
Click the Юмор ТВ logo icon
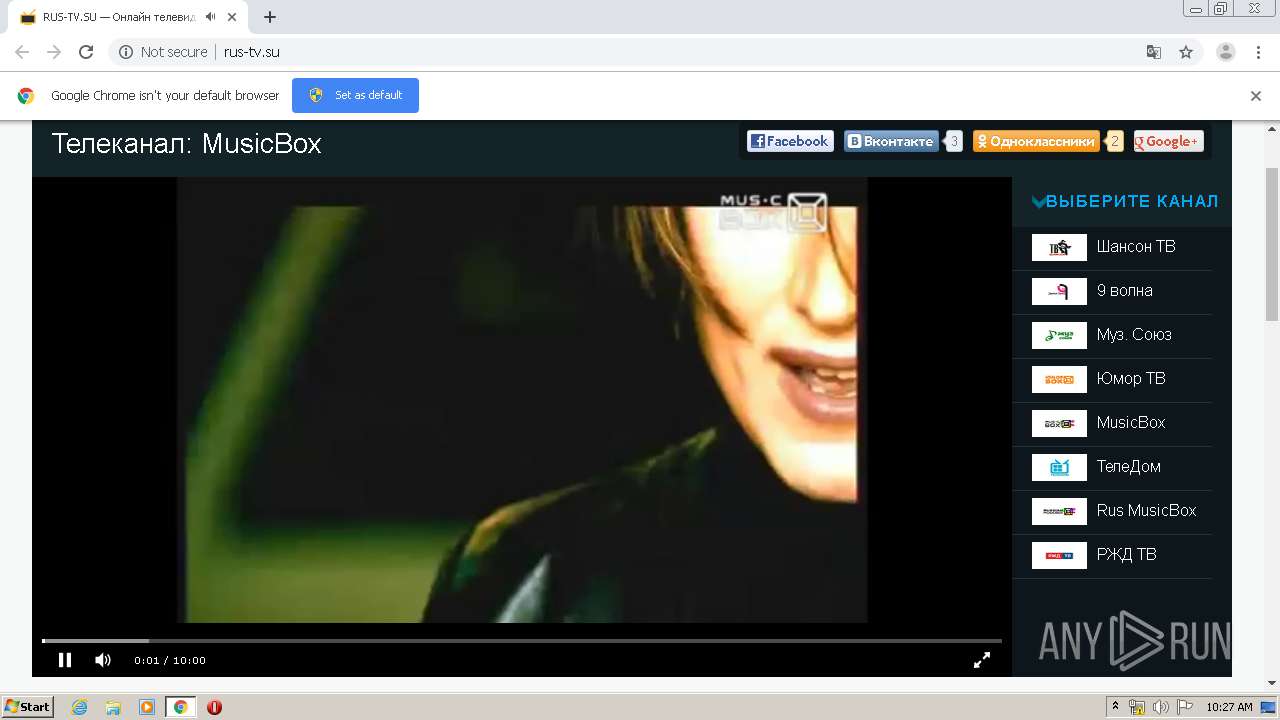click(1059, 379)
